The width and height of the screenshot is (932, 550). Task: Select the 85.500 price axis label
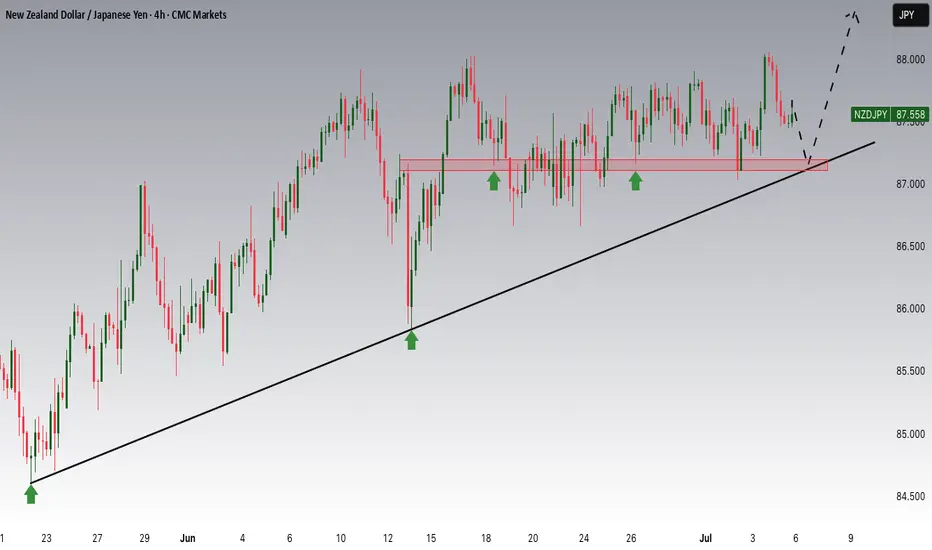click(x=911, y=371)
